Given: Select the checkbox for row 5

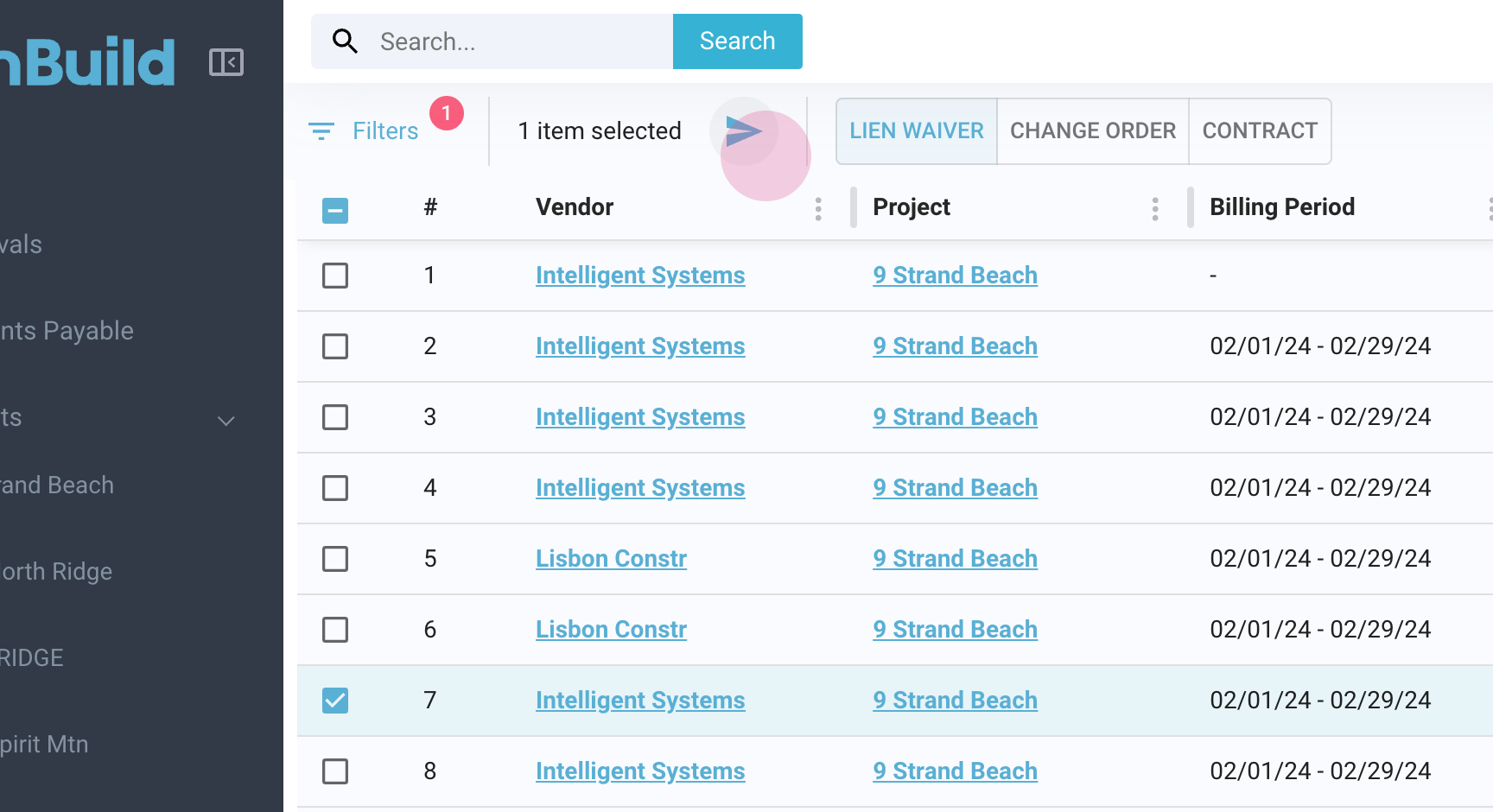Looking at the screenshot, I should click(x=335, y=559).
